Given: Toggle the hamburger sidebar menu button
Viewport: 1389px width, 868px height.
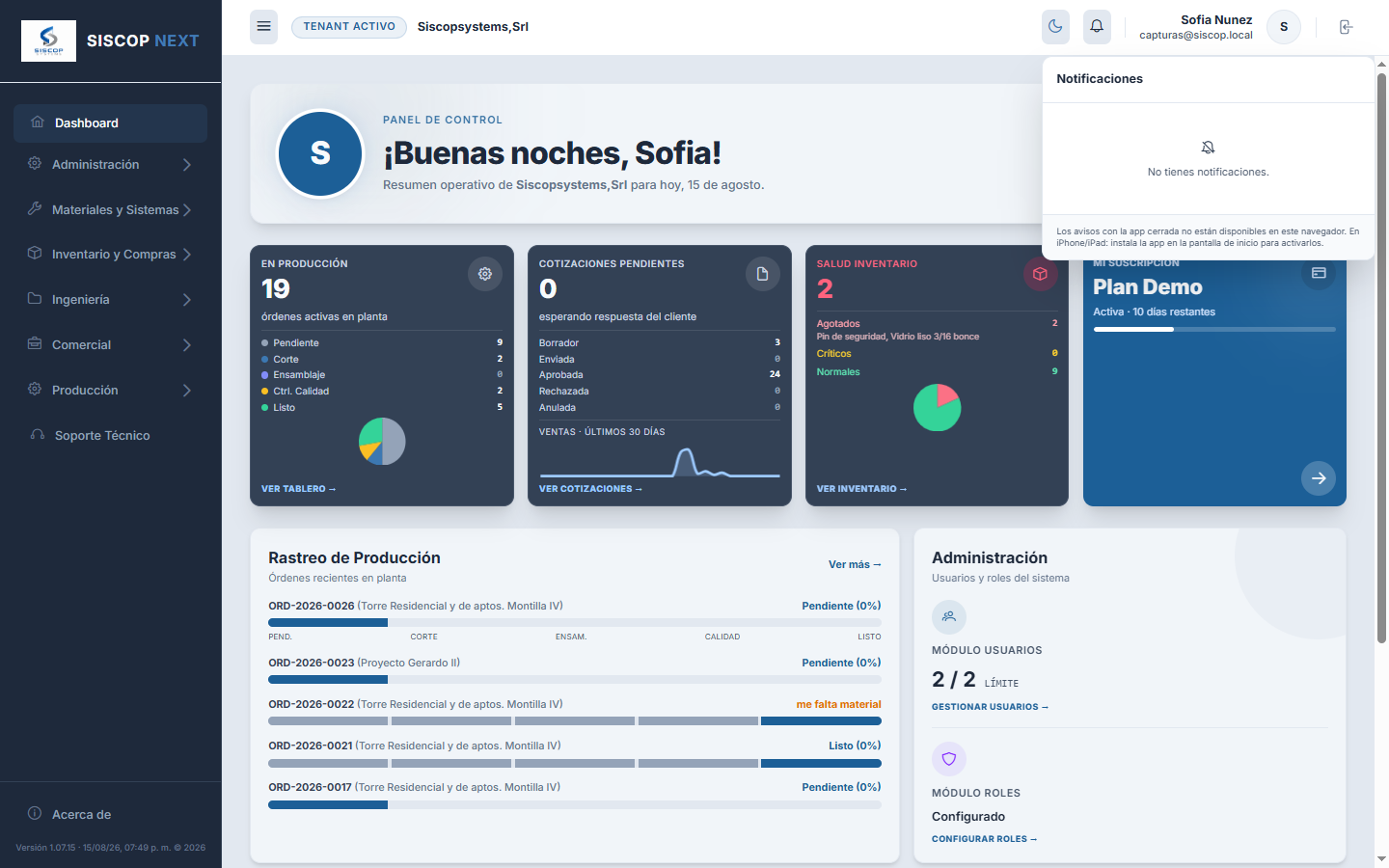Looking at the screenshot, I should click(x=263, y=27).
